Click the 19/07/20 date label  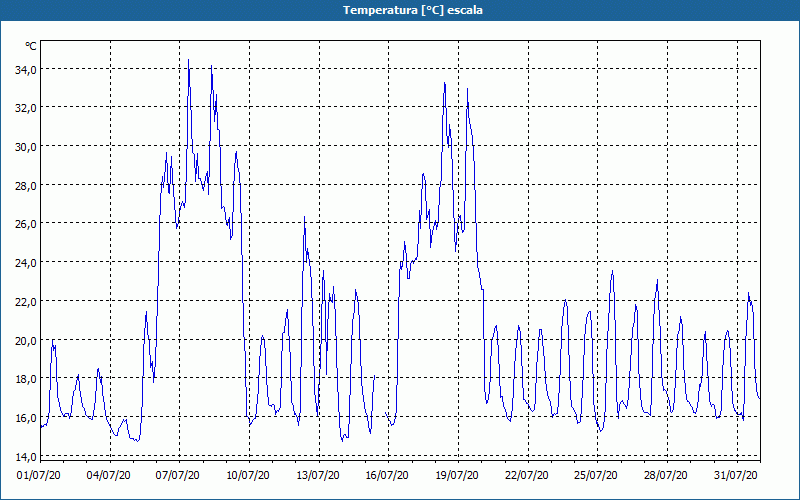[x=457, y=475]
